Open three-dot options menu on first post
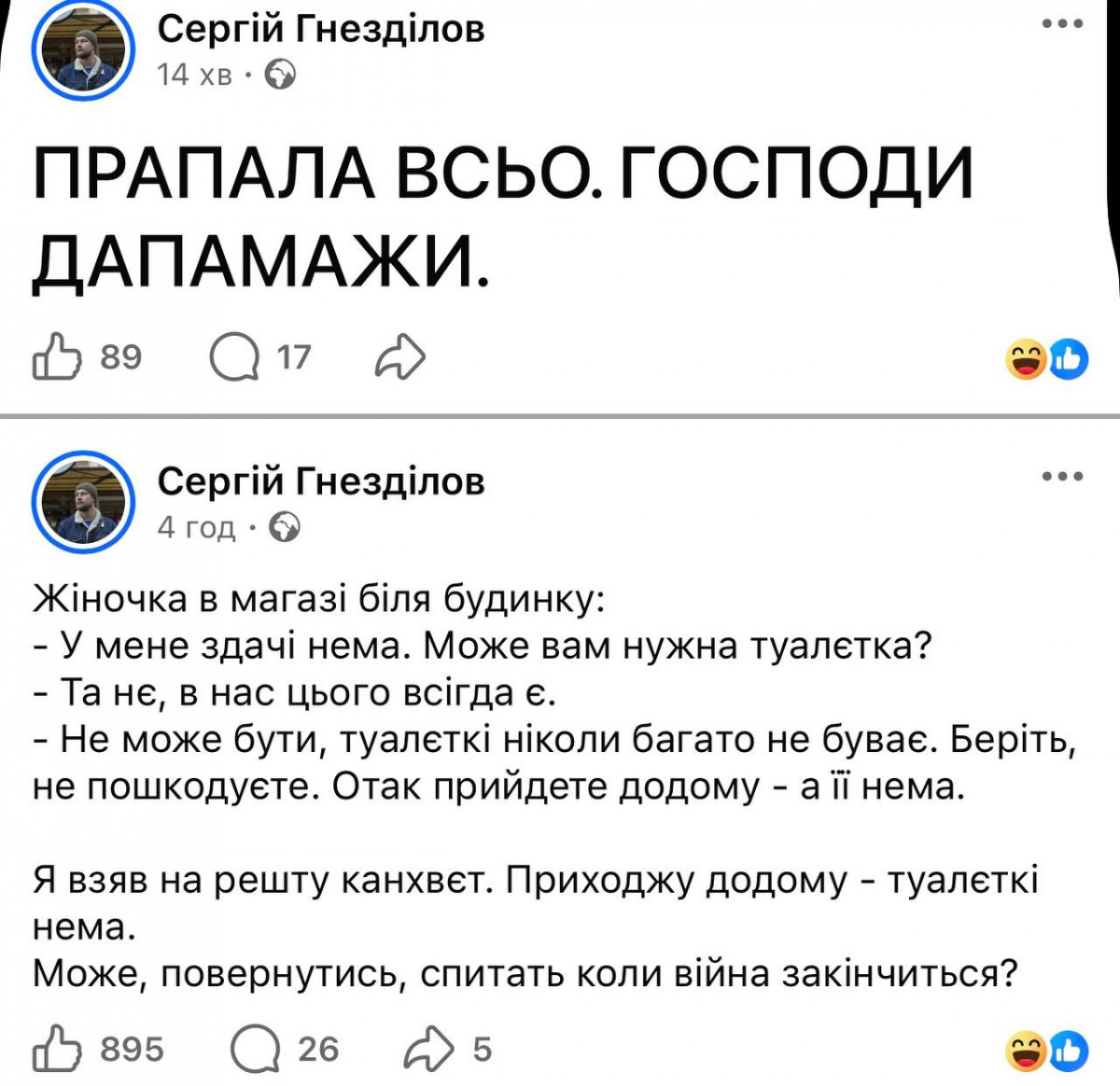This screenshot has width=1120, height=1086. pyautogui.click(x=1062, y=24)
